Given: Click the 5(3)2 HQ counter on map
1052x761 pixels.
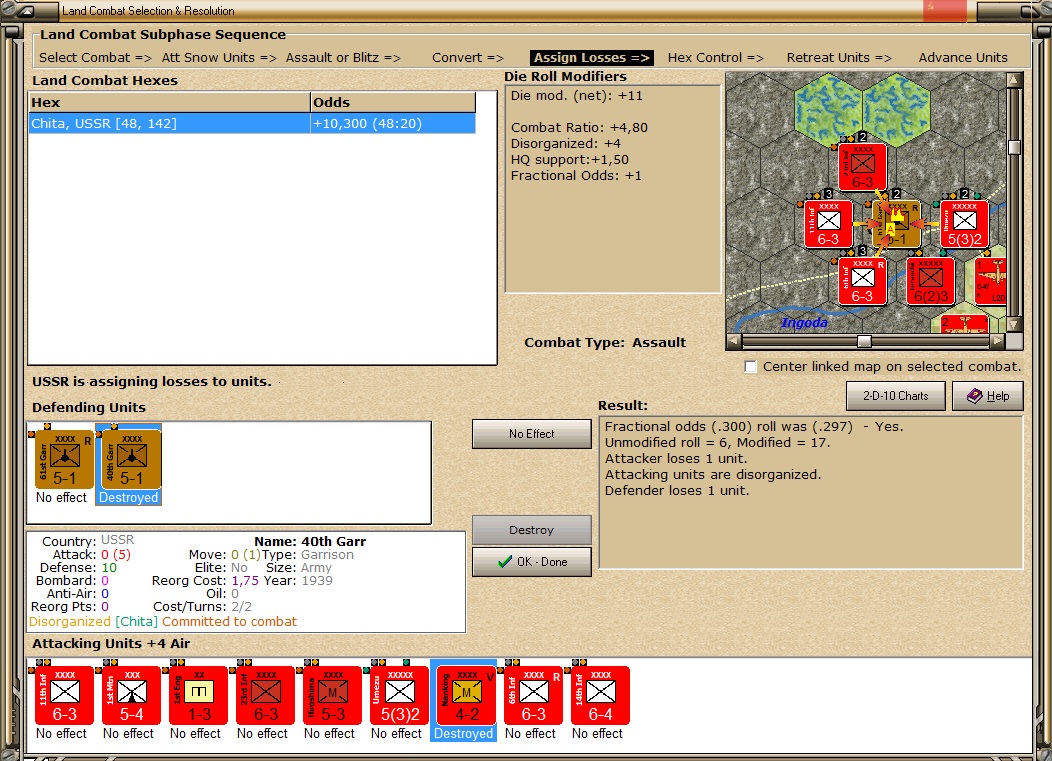Looking at the screenshot, I should (x=964, y=224).
